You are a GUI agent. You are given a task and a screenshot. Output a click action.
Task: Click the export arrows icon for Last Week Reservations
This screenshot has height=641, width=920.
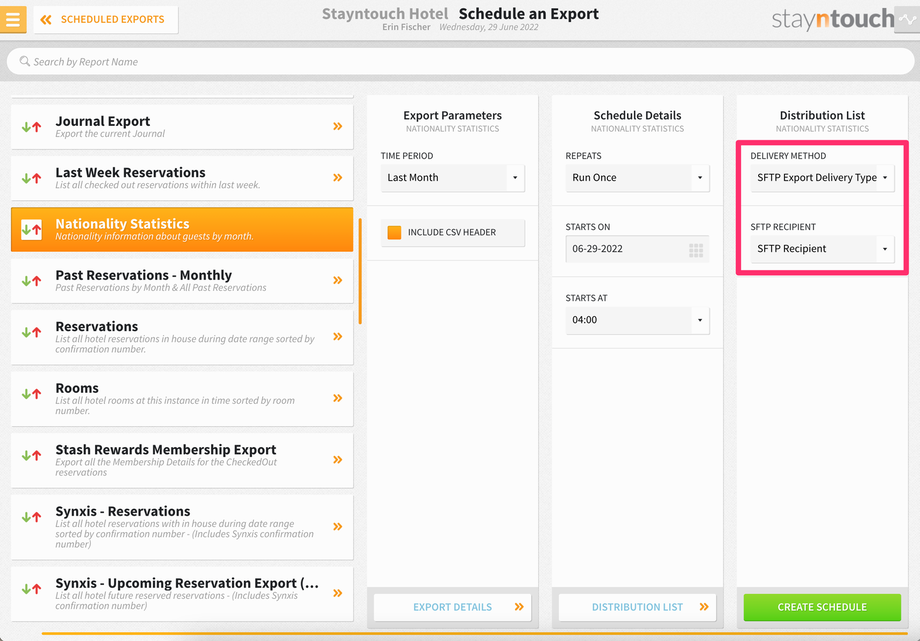32,178
